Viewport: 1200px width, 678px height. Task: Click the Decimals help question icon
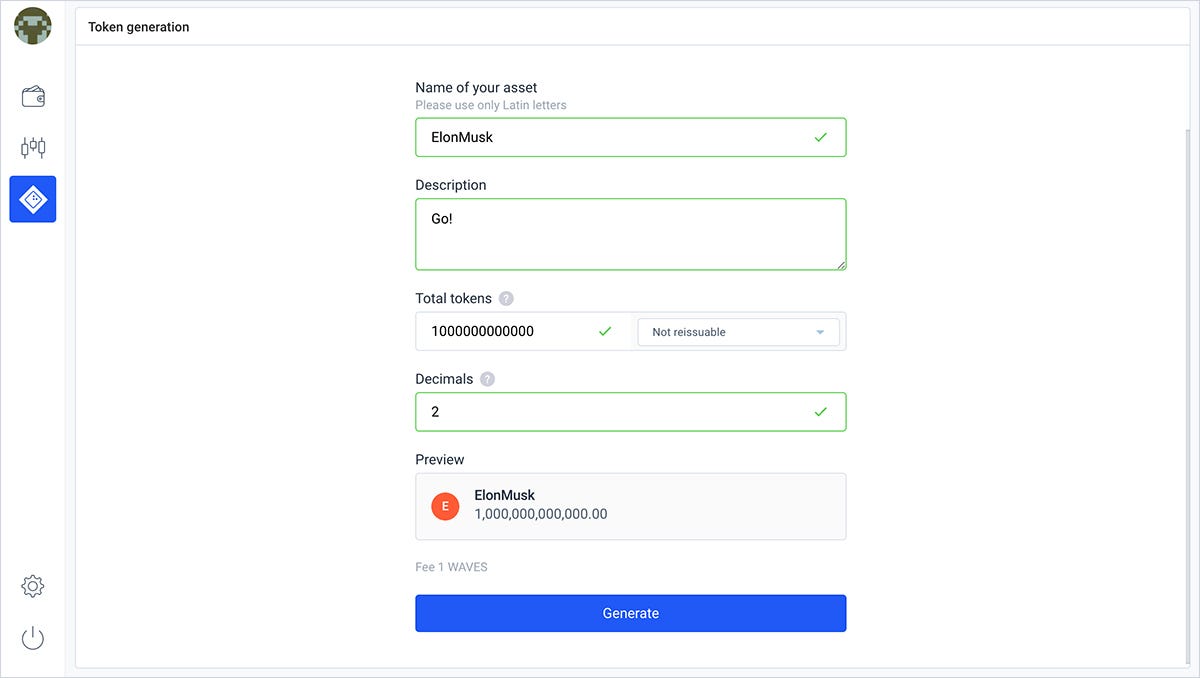(487, 379)
